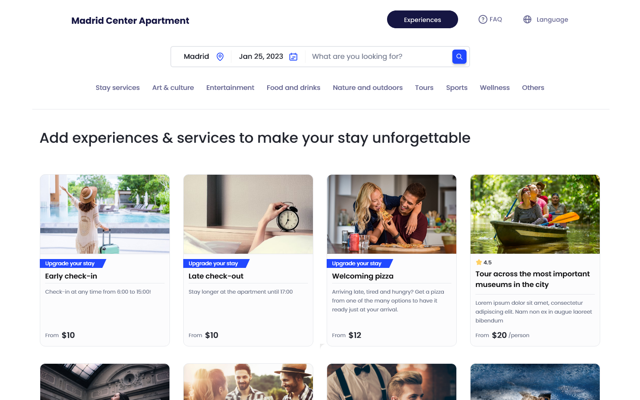Select the Stay services category
The image size is (640, 400).
(118, 87)
